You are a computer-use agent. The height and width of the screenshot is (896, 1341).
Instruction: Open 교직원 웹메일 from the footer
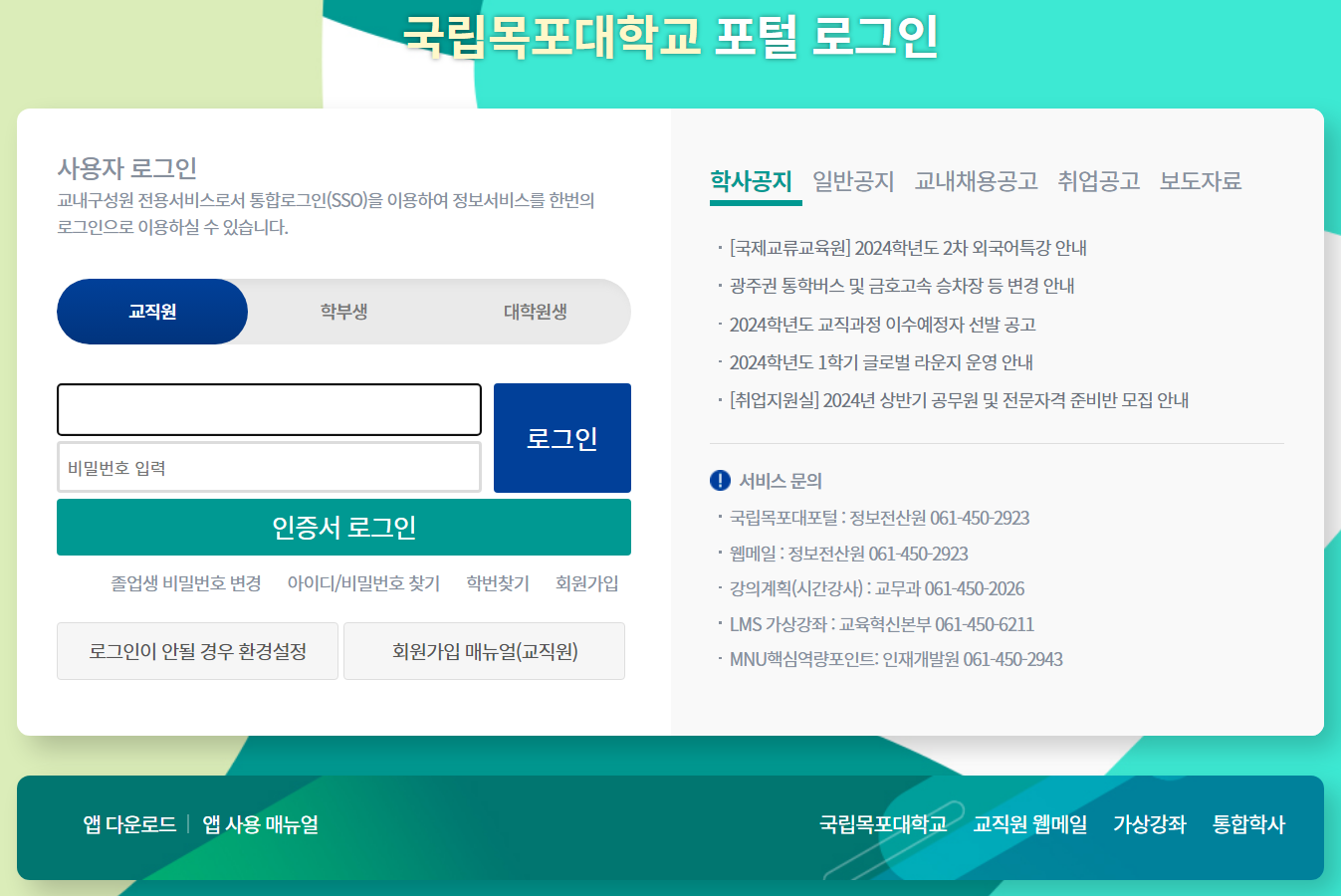[x=1029, y=825]
